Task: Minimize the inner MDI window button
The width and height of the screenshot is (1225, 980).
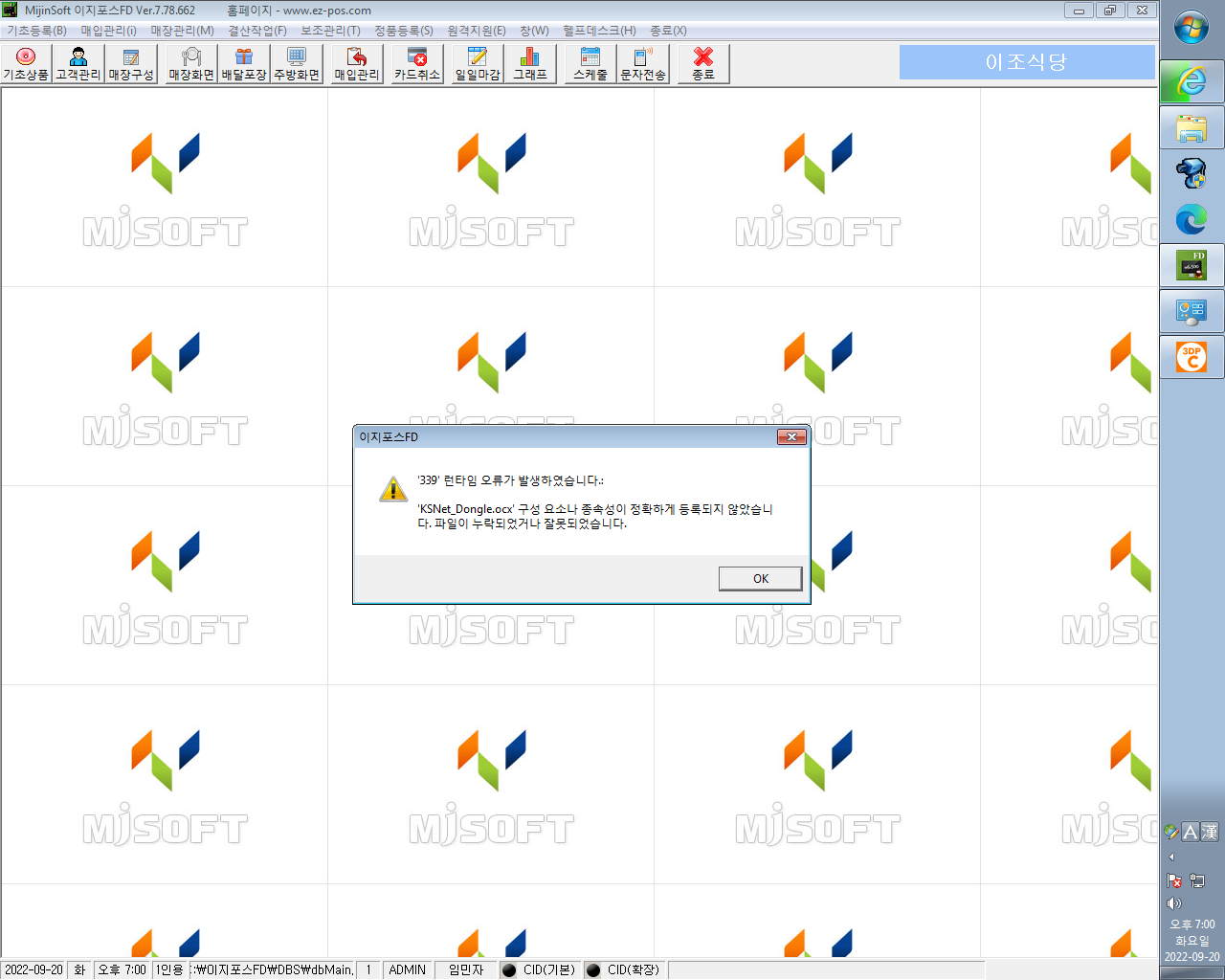Action: pyautogui.click(x=1079, y=11)
